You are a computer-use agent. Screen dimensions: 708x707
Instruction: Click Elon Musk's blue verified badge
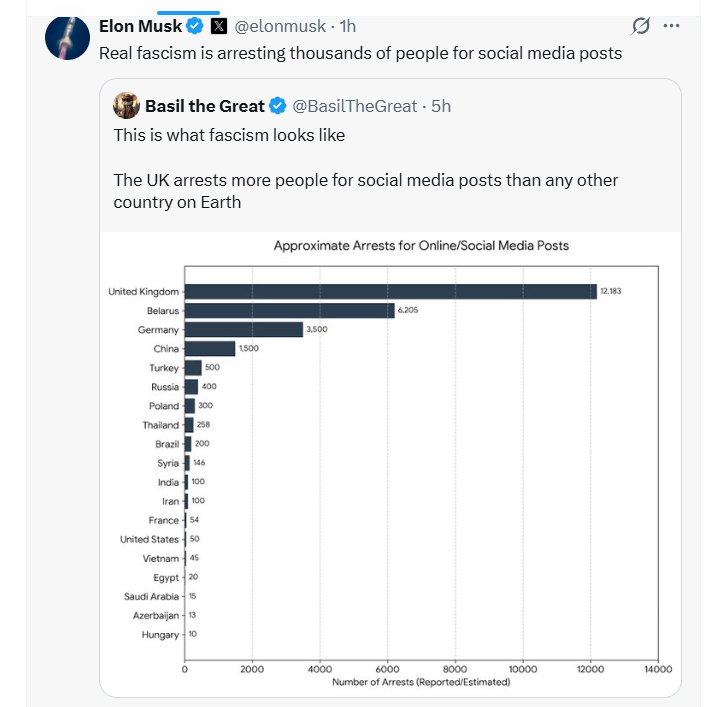click(x=195, y=26)
